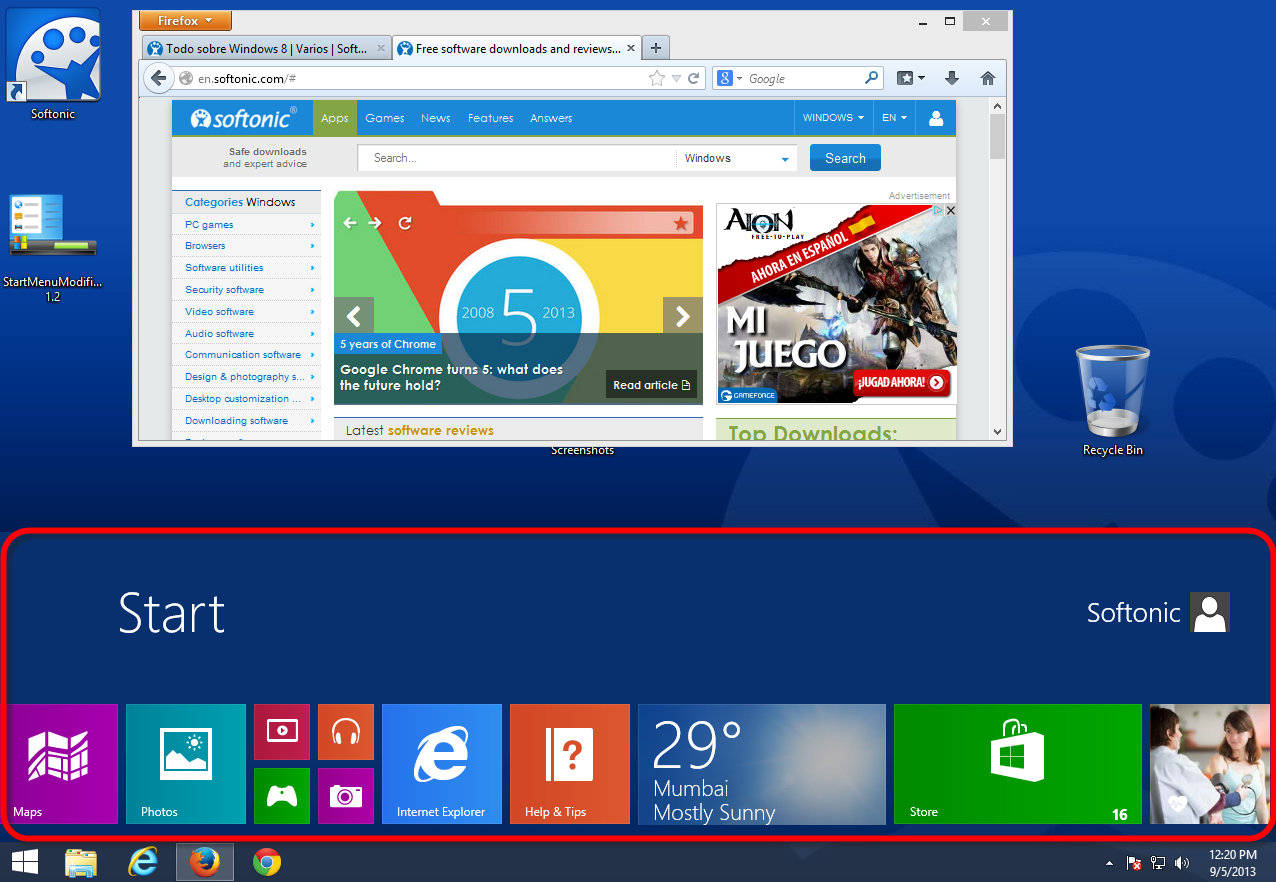Open the Camera tile

pyautogui.click(x=346, y=796)
